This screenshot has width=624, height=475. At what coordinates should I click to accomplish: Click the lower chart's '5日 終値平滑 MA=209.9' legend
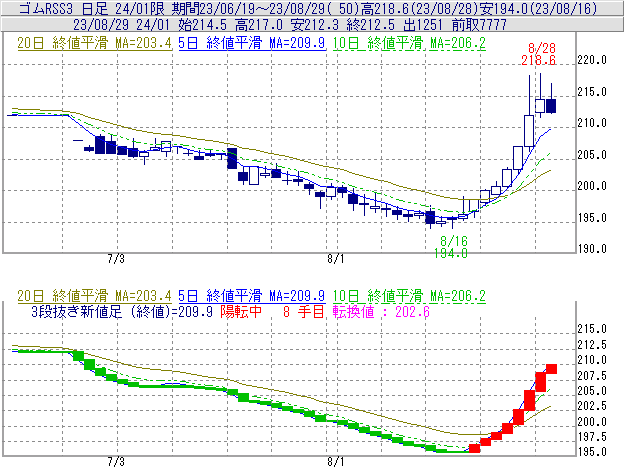252,296
